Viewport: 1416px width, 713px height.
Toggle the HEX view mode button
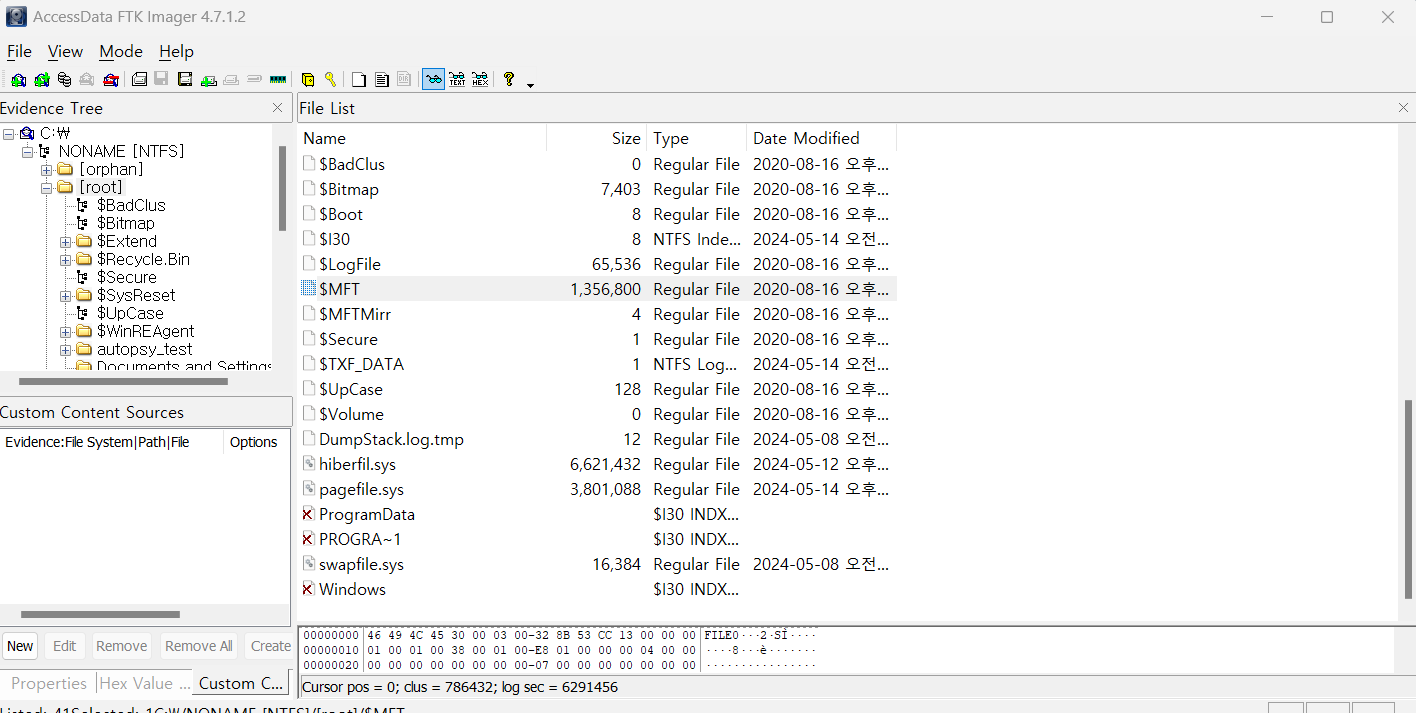coord(480,79)
